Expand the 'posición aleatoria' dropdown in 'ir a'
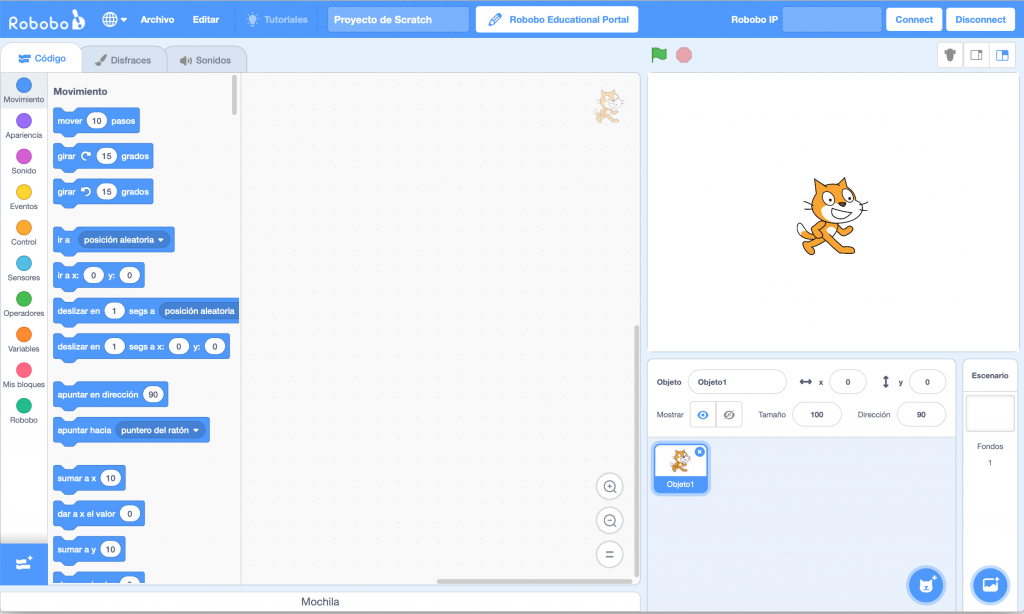The image size is (1024, 614). coord(160,240)
